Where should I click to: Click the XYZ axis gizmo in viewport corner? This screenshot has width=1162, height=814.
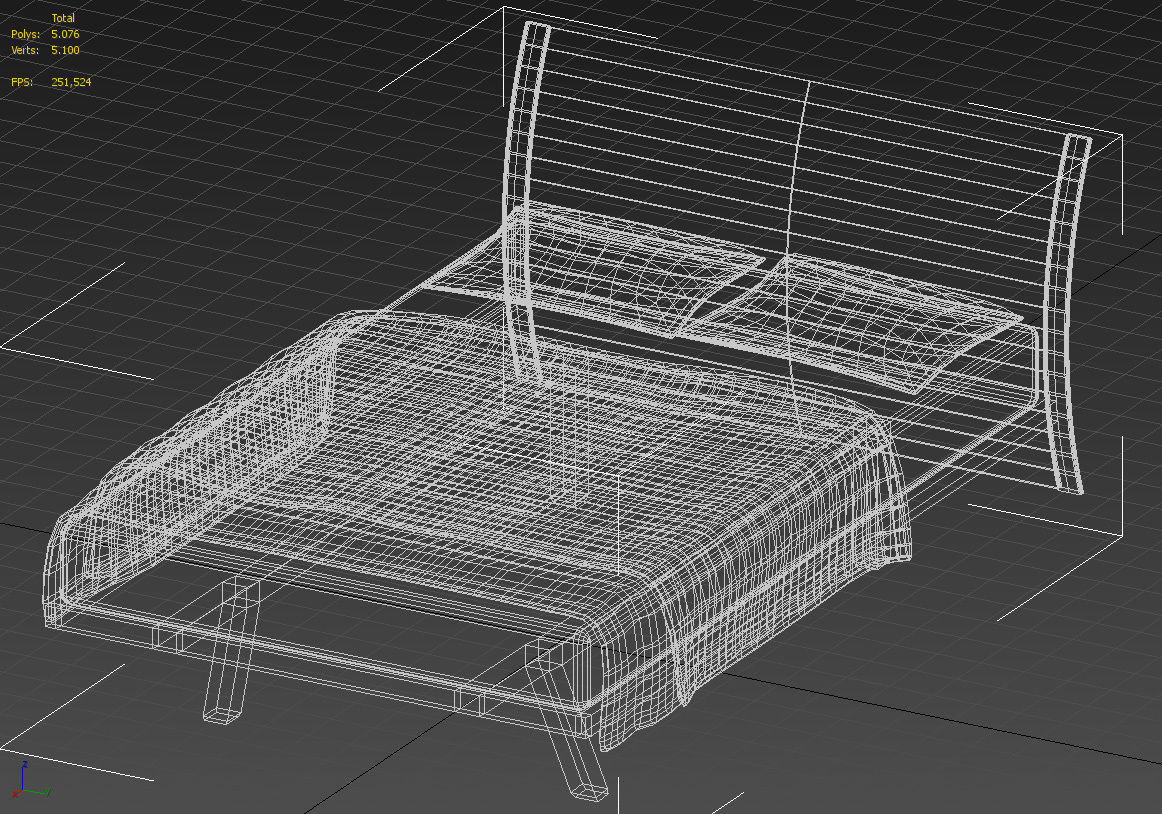[x=30, y=780]
